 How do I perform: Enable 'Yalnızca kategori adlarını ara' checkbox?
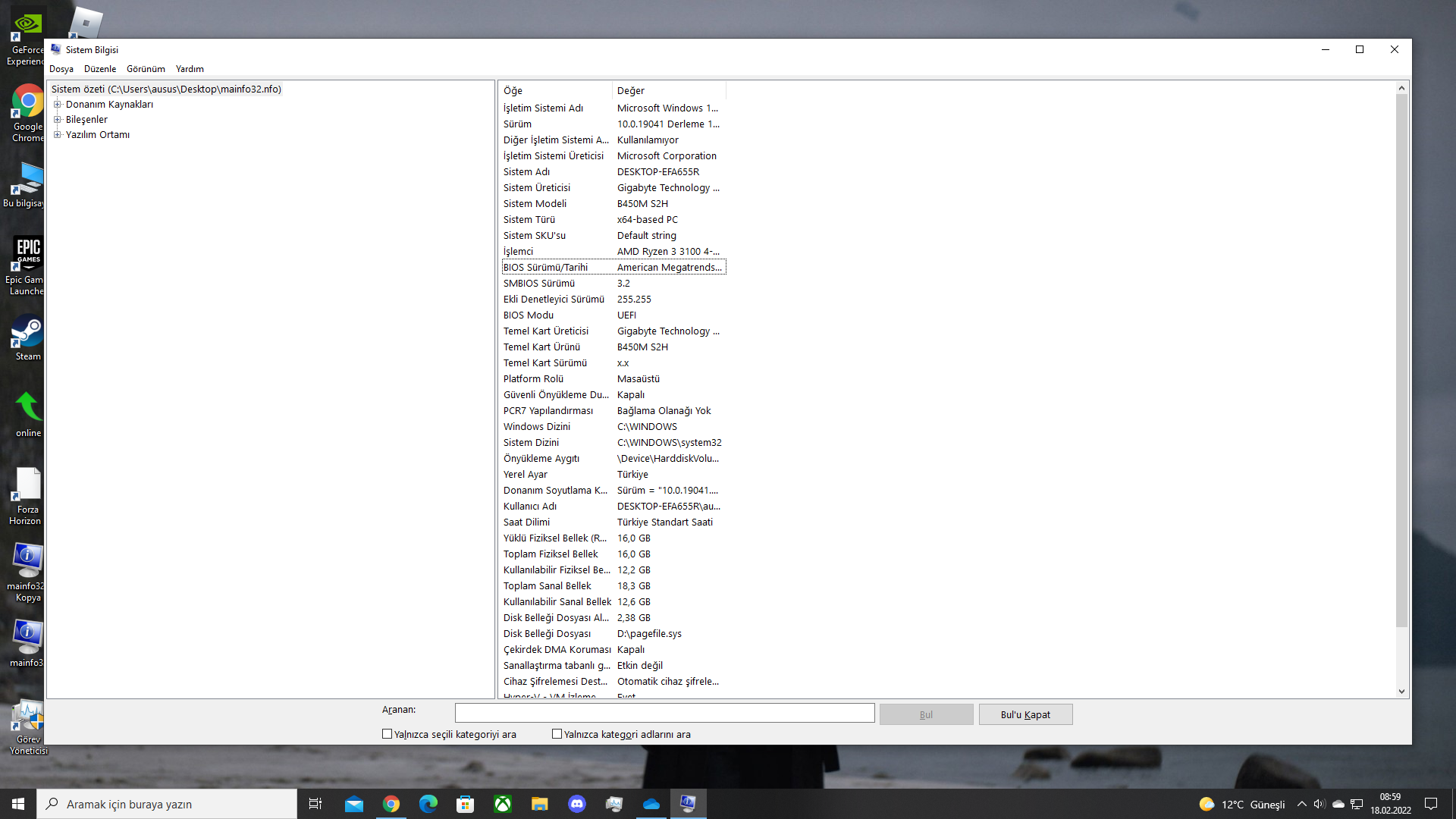pyautogui.click(x=557, y=734)
